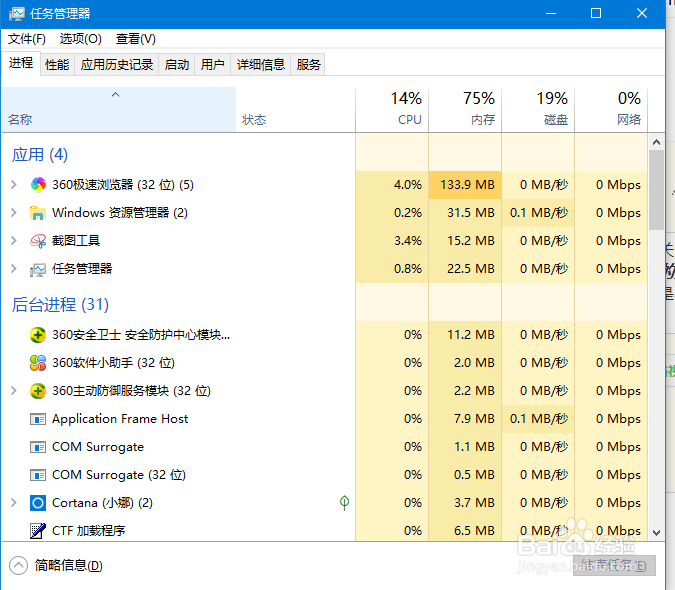This screenshot has width=675, height=590.
Task: Expand the Windows 资源管理器 group
Action: 14,213
